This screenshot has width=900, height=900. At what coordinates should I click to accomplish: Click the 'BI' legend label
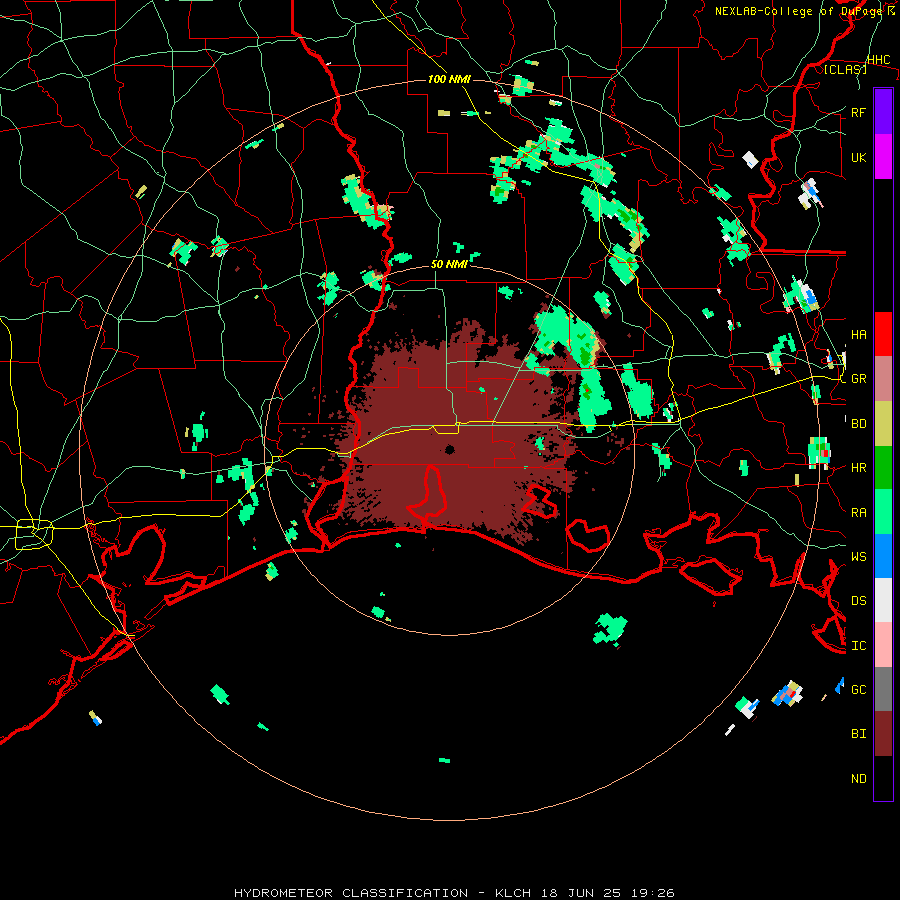click(859, 734)
